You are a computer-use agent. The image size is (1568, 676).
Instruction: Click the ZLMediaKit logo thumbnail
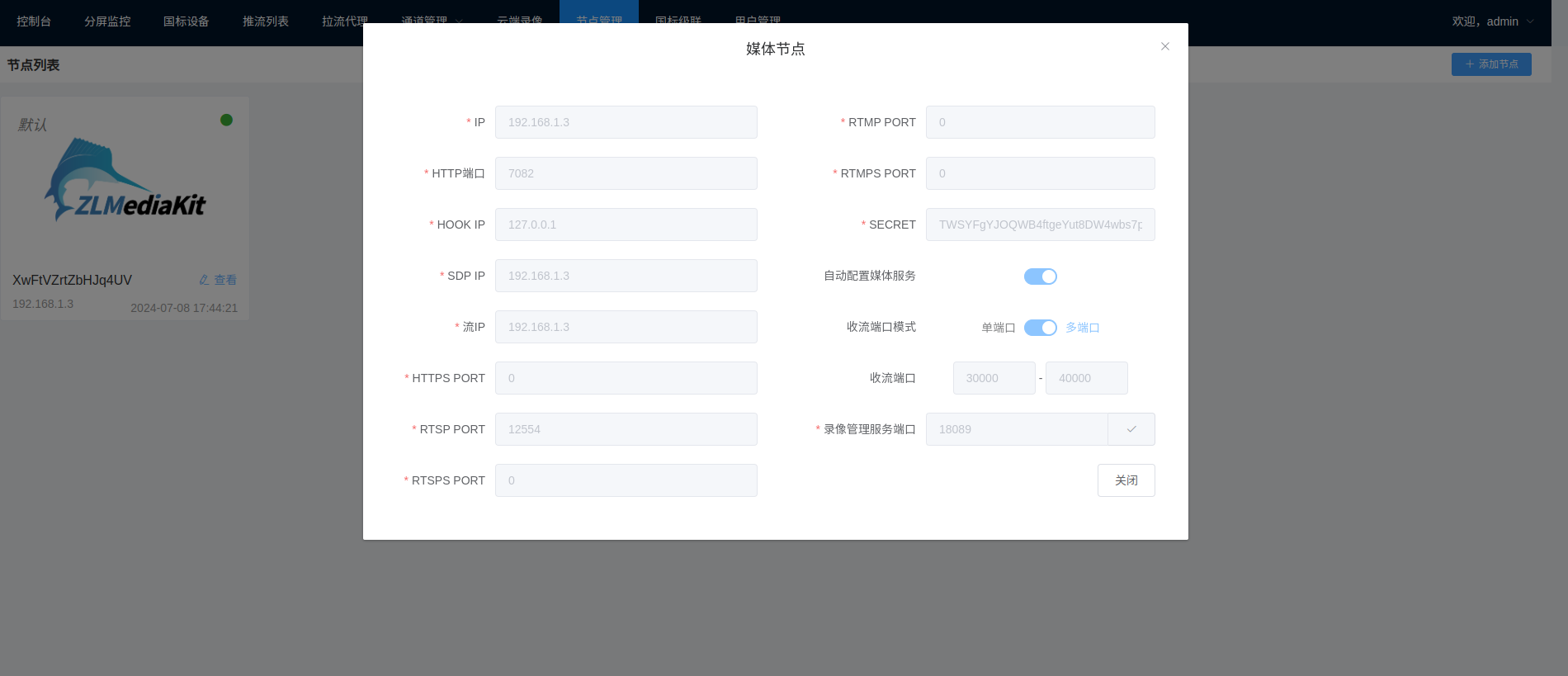[125, 182]
